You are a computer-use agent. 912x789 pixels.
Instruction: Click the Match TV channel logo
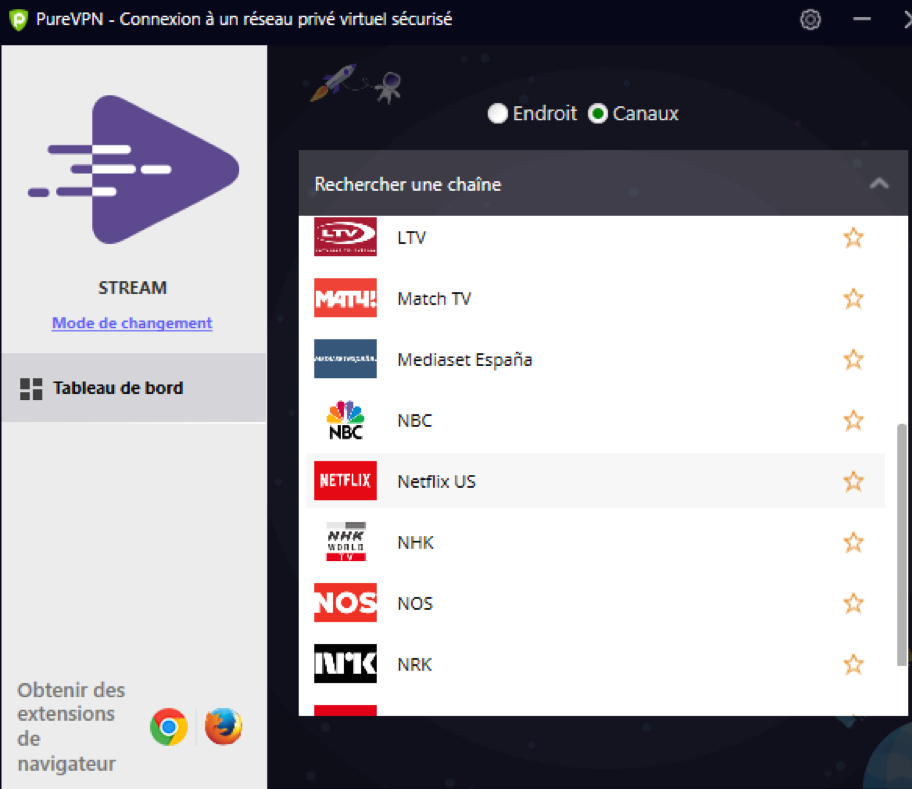(x=345, y=298)
